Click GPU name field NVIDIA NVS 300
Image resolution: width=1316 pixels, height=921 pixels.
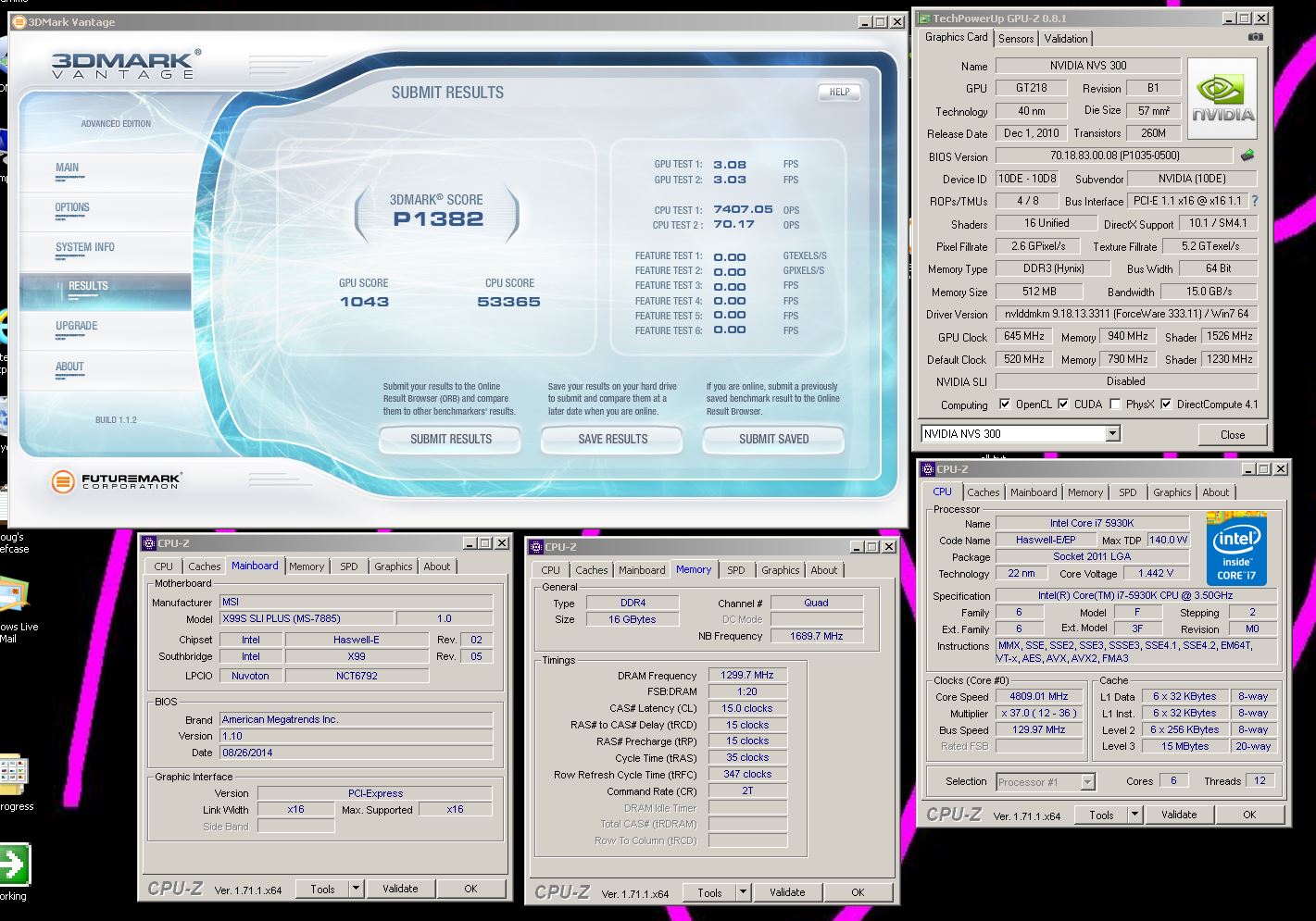1088,66
